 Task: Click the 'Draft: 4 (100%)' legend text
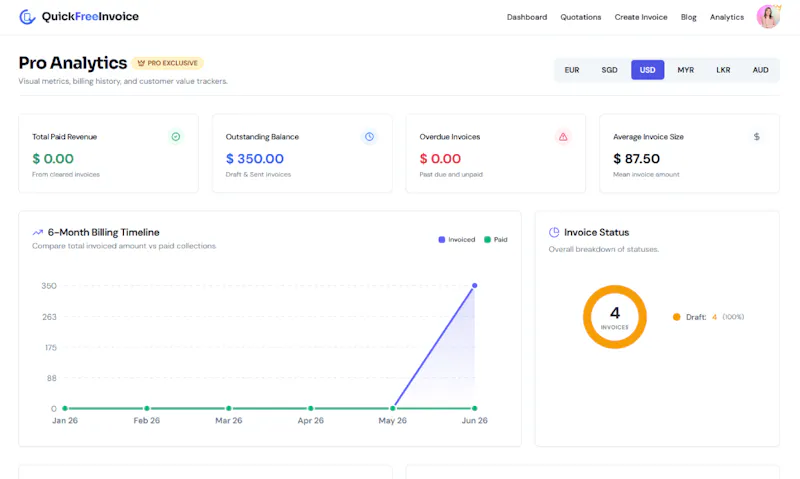tap(715, 317)
